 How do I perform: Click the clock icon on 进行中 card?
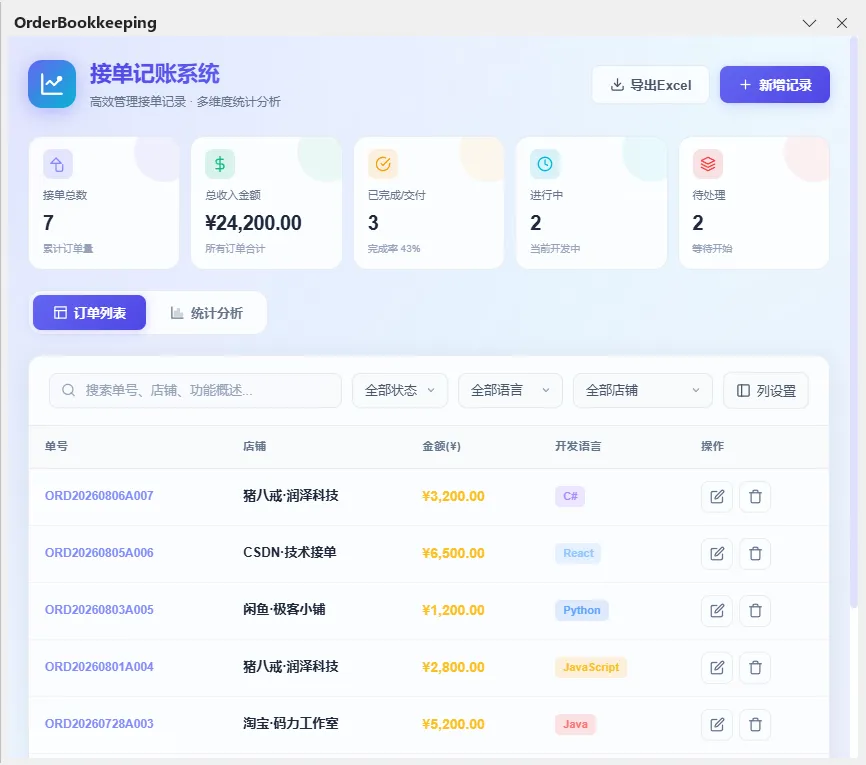pos(545,164)
